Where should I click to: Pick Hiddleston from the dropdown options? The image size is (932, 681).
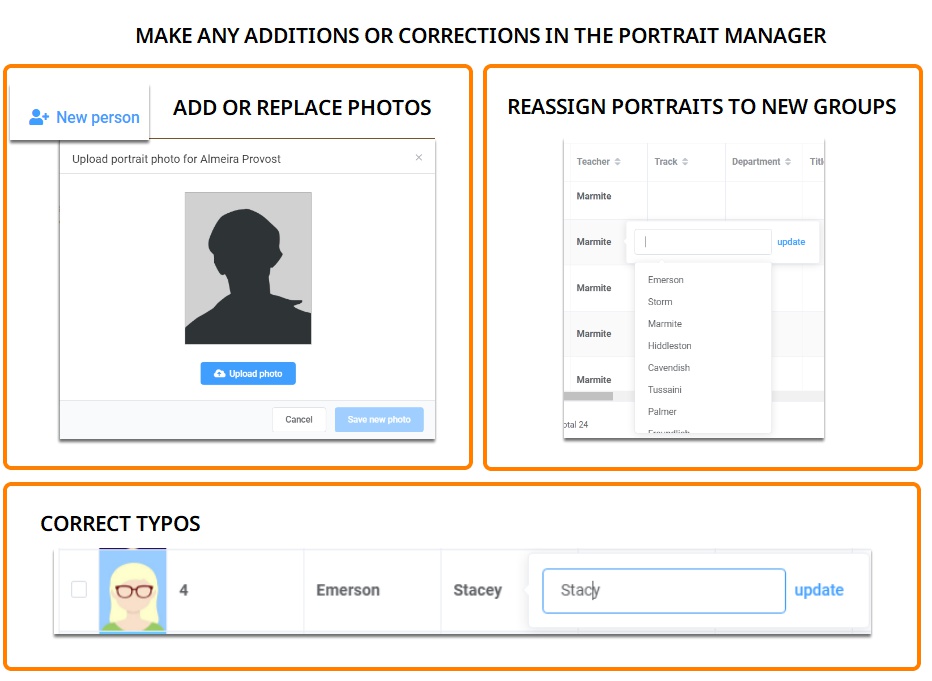[669, 346]
